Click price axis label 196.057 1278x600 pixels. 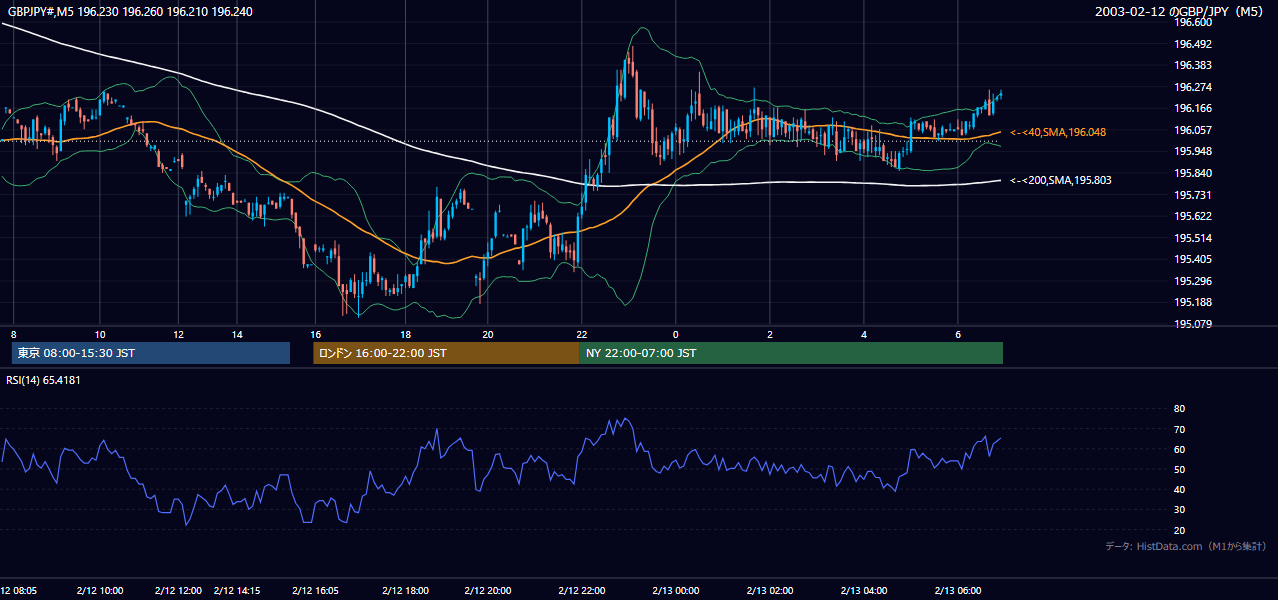point(1192,130)
